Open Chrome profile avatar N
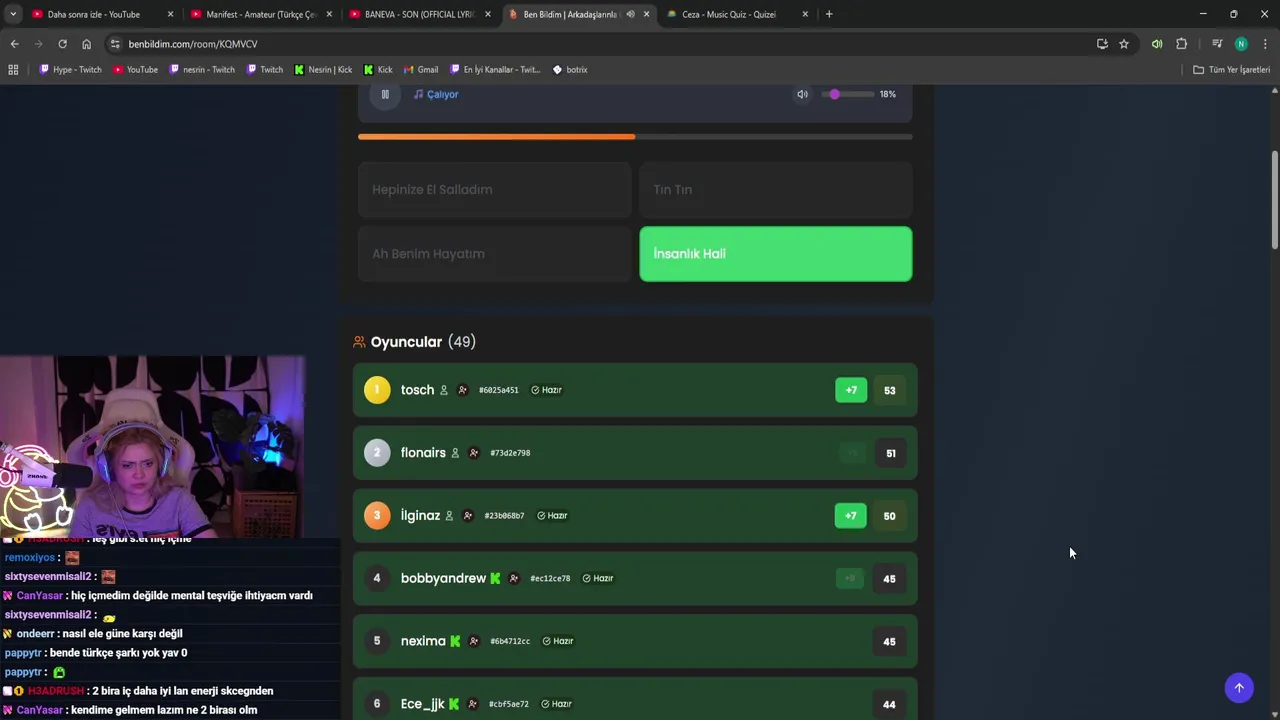Viewport: 1280px width, 720px height. click(x=1241, y=44)
